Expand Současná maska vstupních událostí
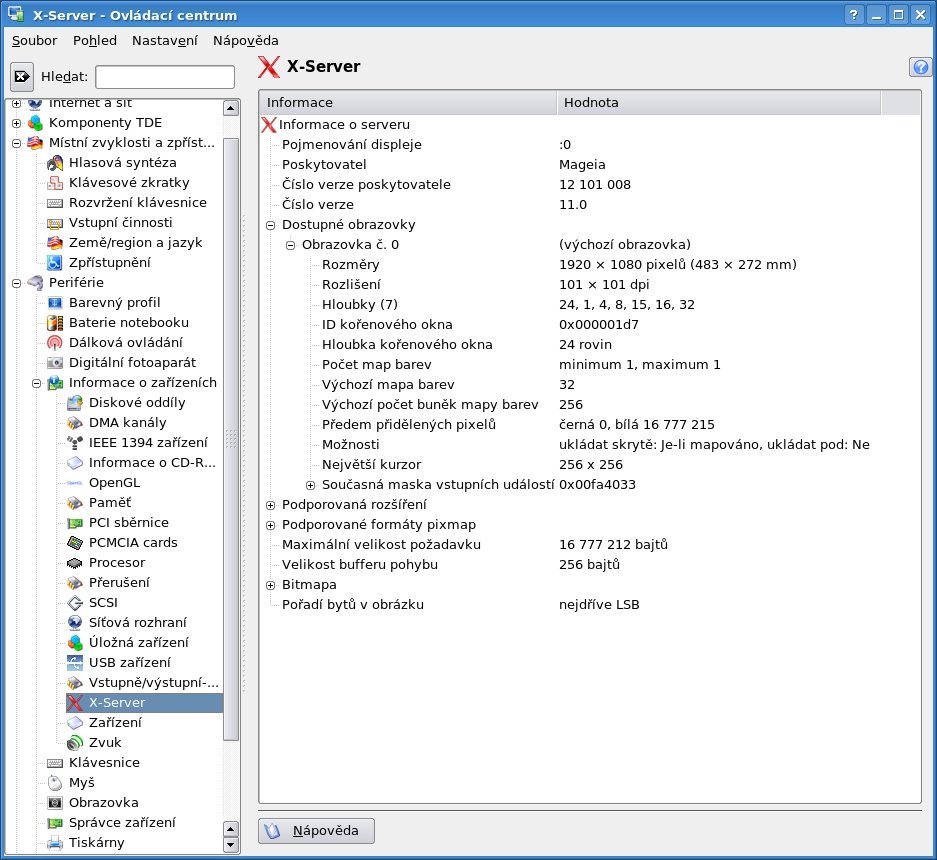Screen dimensions: 937x860 point(311,485)
